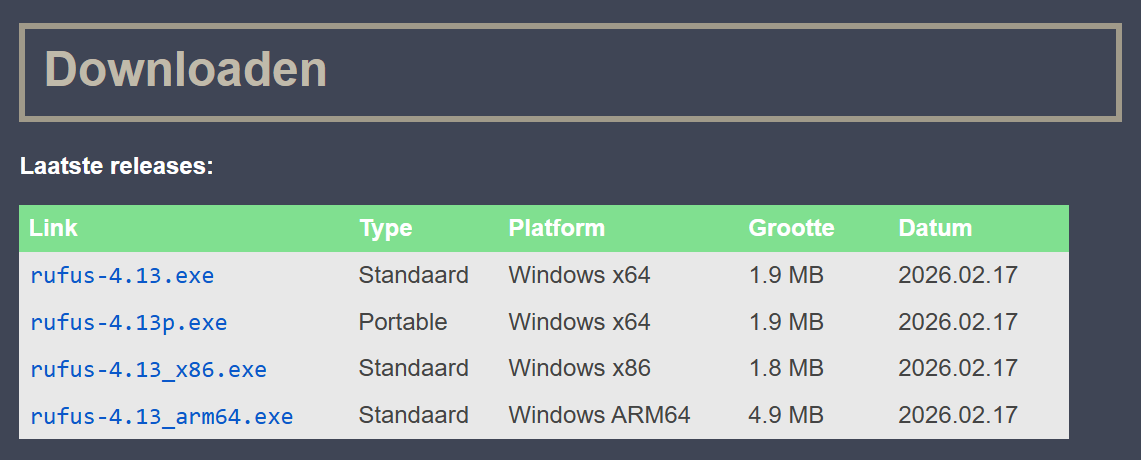Download rufus-4.13.exe standard installer
This screenshot has width=1141, height=460.
click(122, 276)
